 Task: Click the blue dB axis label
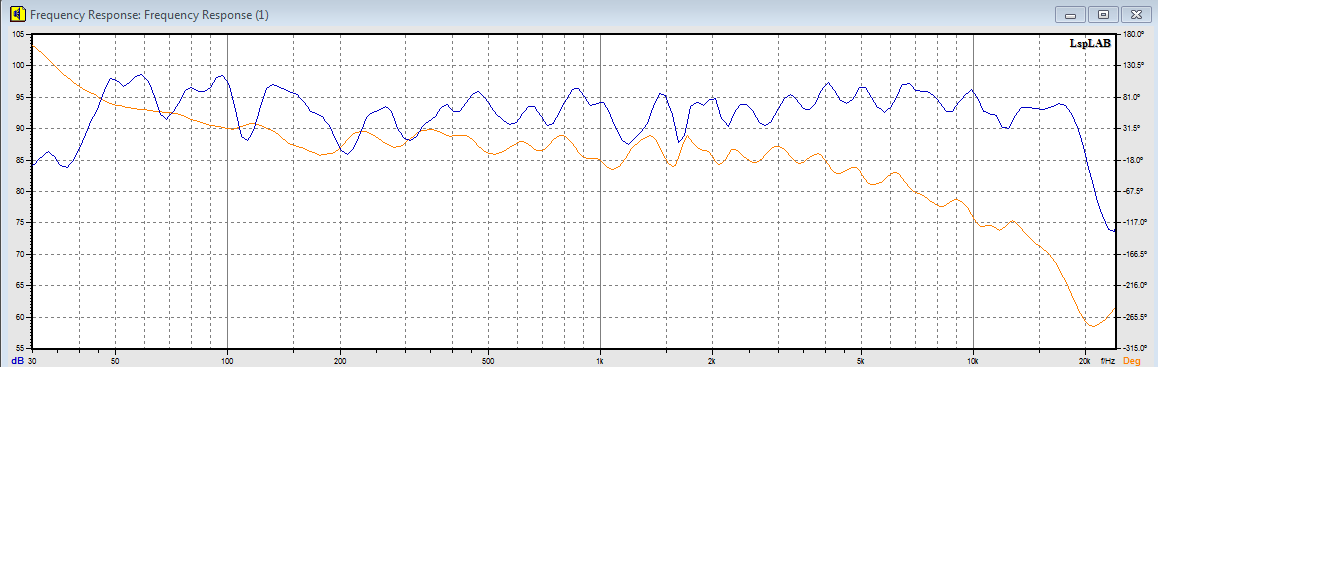[x=17, y=360]
